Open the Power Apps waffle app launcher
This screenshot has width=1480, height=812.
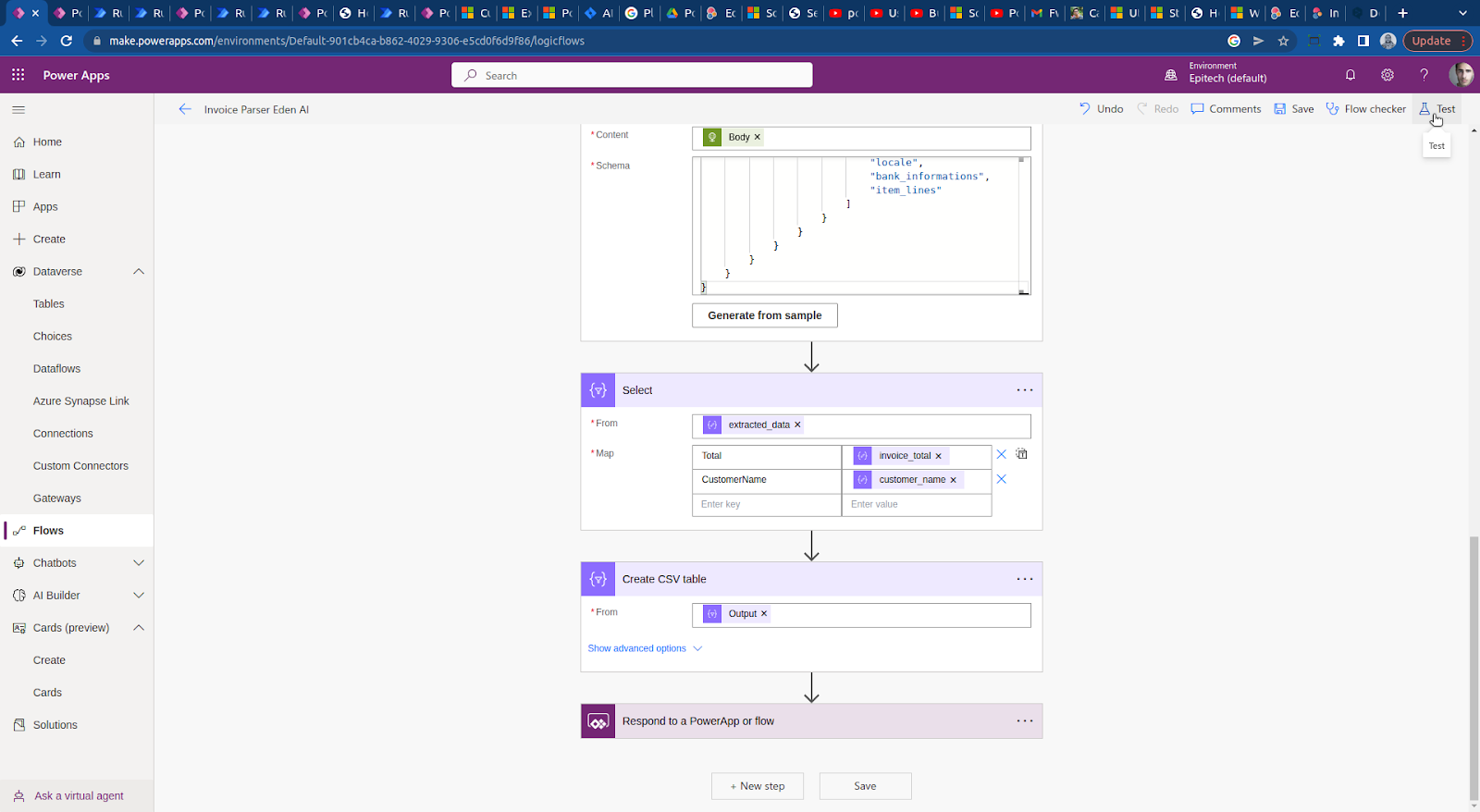pos(18,75)
